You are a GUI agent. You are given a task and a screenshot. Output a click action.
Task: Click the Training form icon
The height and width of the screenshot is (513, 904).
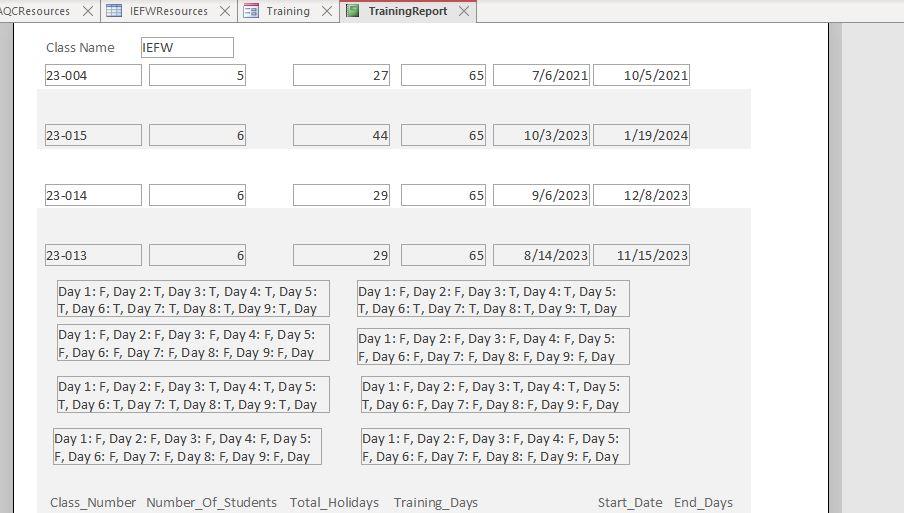(x=251, y=11)
